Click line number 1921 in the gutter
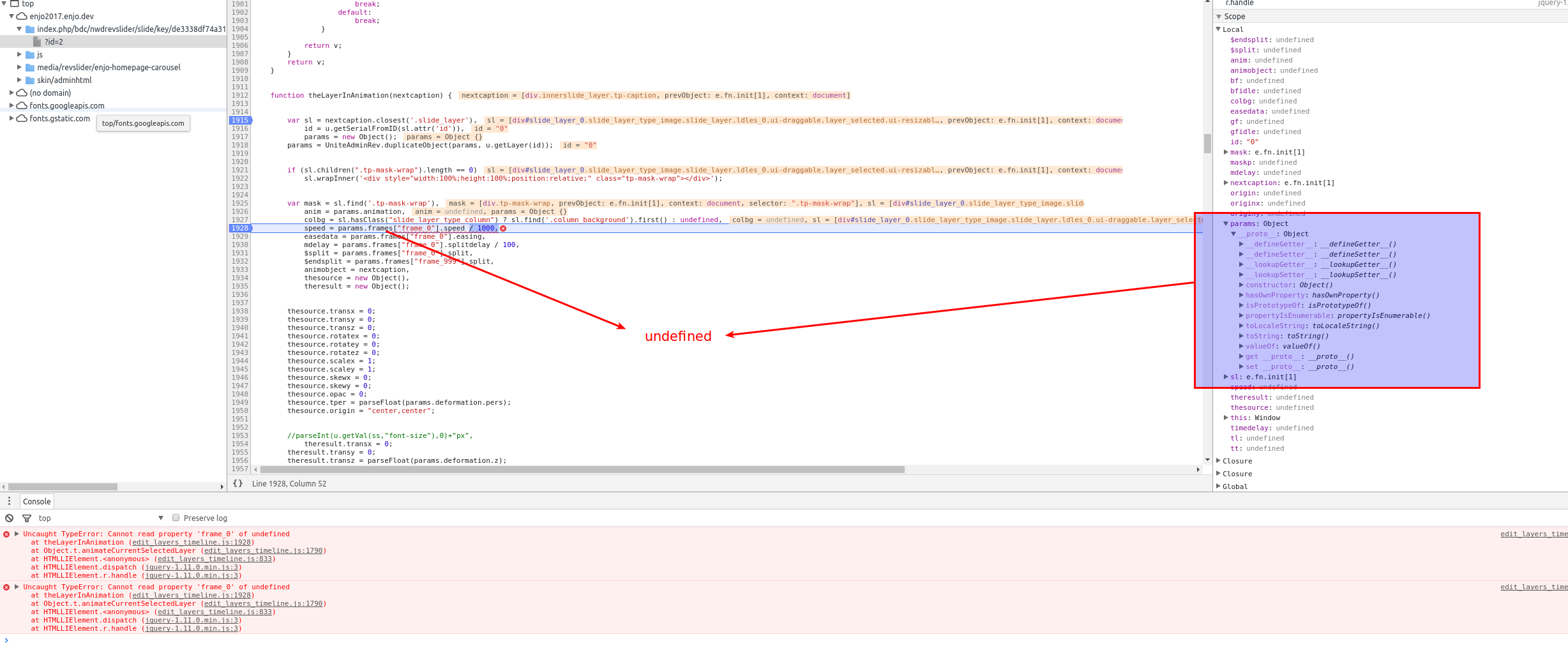This screenshot has height=671, width=1568. [240, 170]
